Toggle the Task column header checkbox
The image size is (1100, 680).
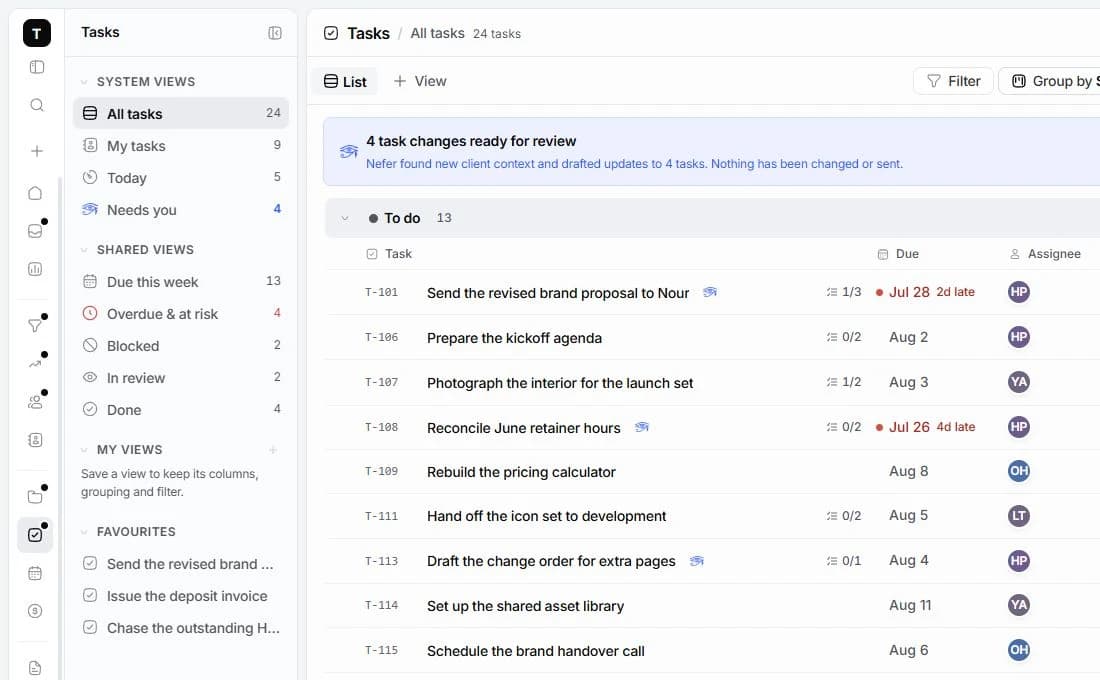point(372,254)
